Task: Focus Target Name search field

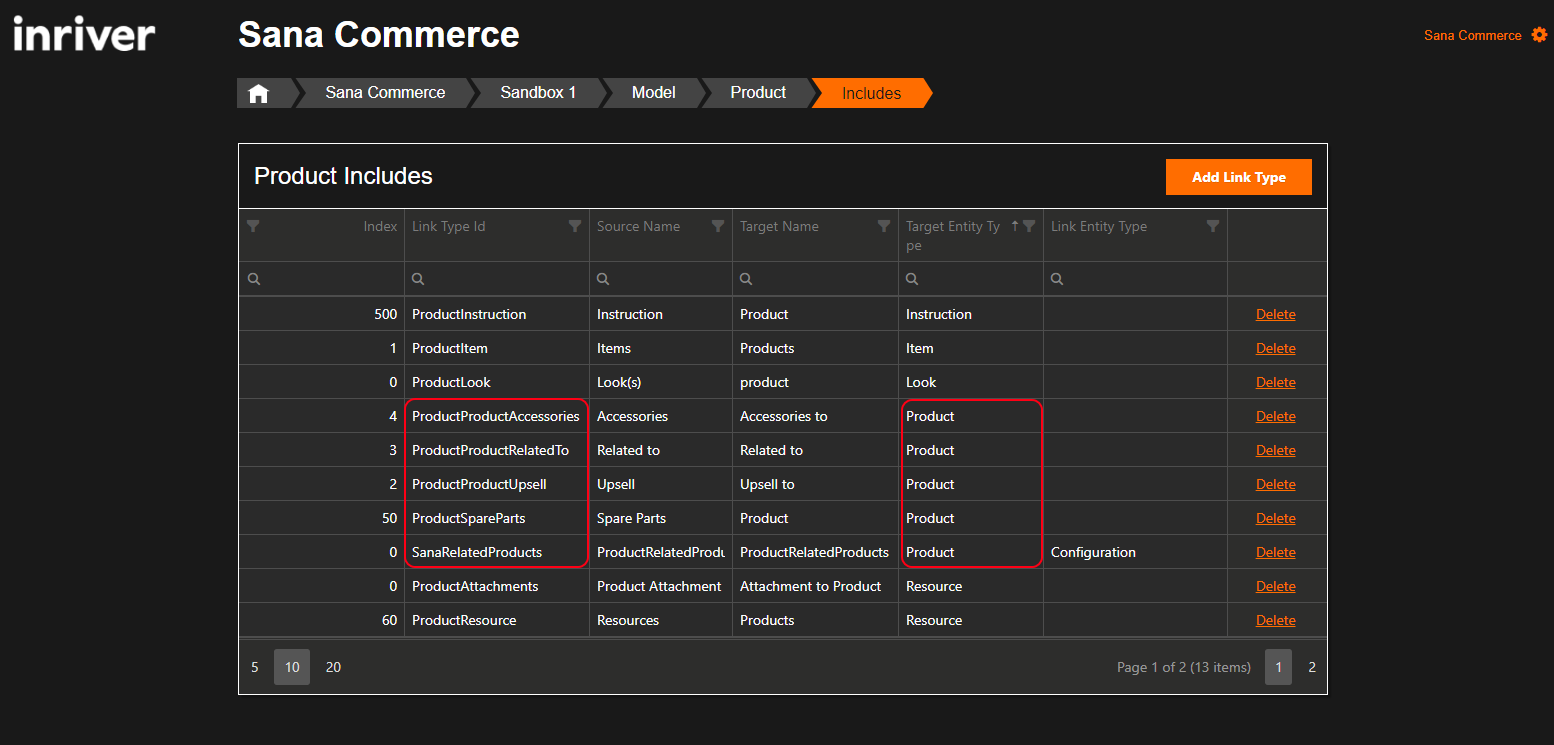Action: [816, 279]
